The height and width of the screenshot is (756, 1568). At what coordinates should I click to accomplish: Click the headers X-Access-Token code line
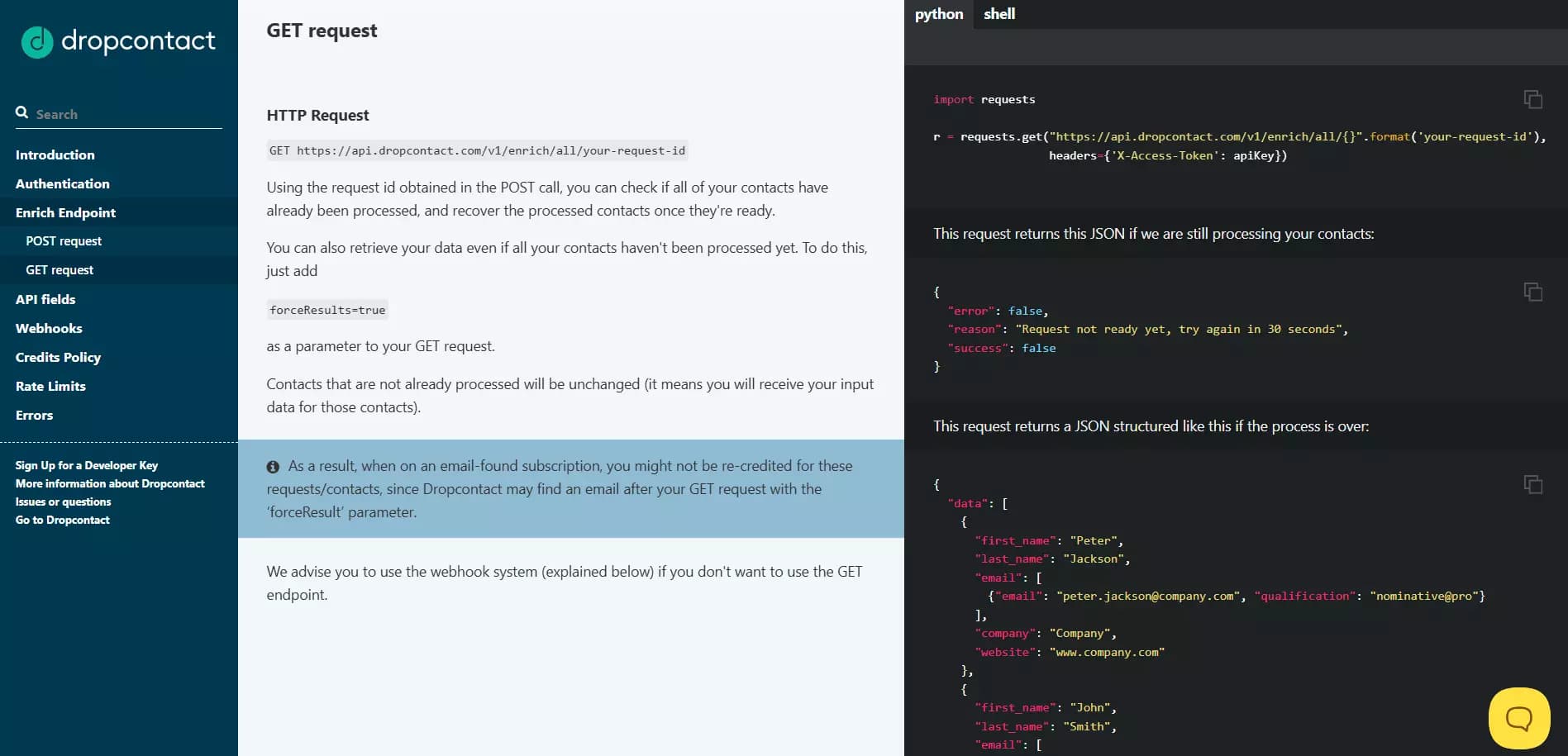click(1168, 155)
